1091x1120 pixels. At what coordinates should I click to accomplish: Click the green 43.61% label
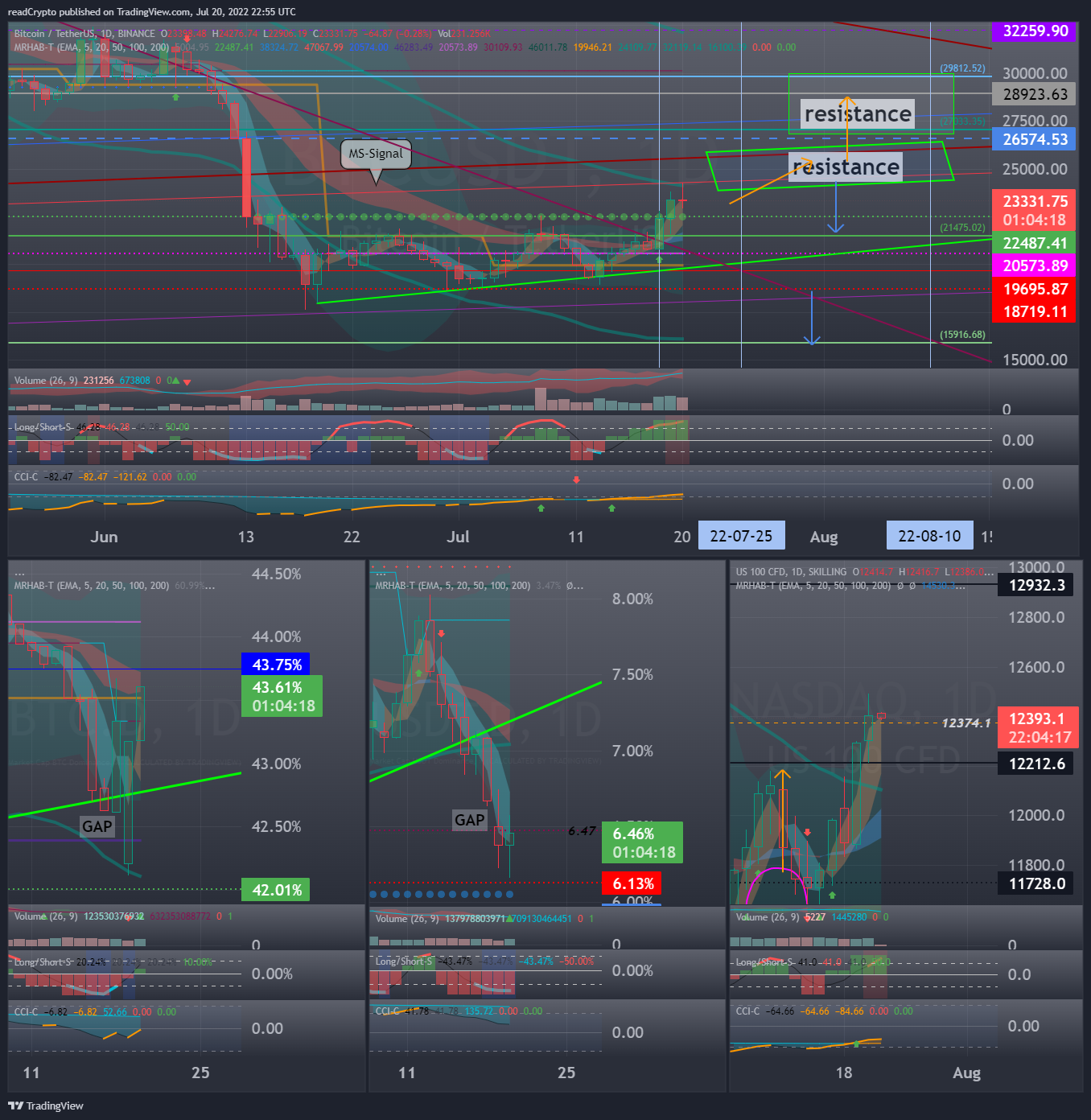pos(282,696)
